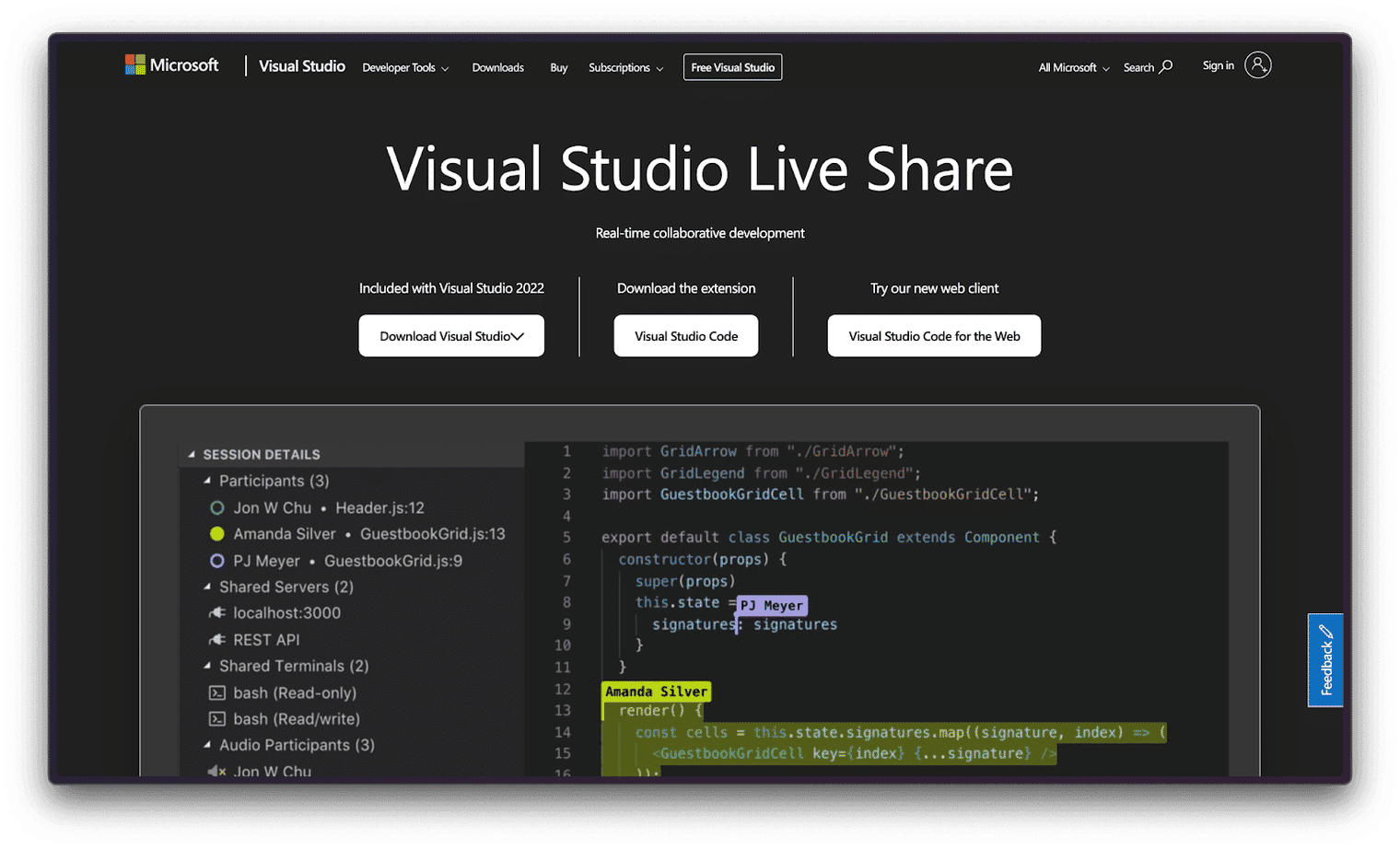The image size is (1400, 849).
Task: Open the Download Visual Studio dropdown button
Action: coord(451,336)
